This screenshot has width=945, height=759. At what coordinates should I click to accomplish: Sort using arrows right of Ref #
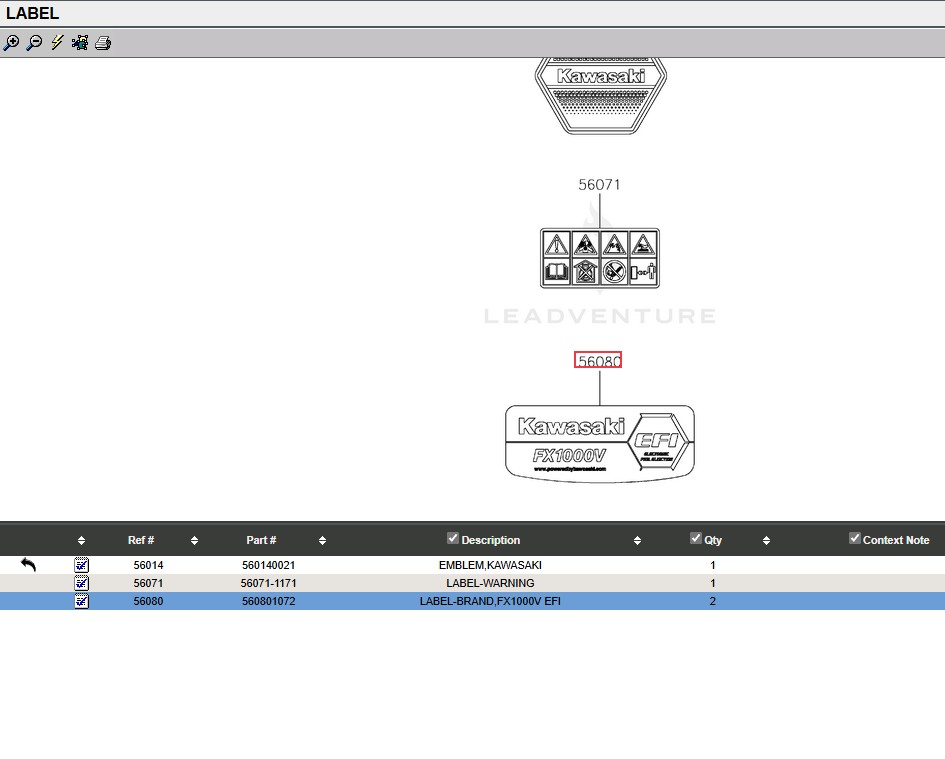pyautogui.click(x=194, y=541)
